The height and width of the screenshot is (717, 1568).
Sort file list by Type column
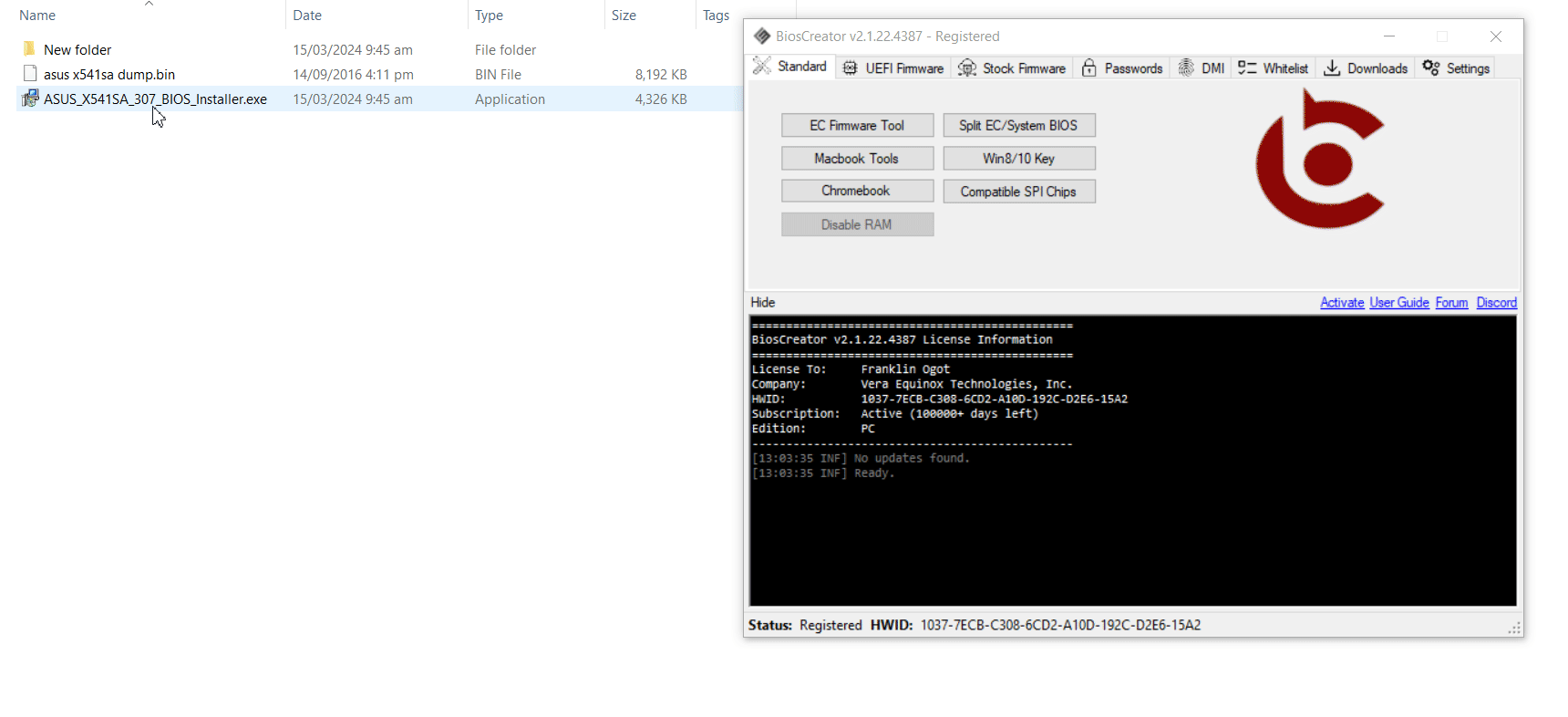coord(489,16)
